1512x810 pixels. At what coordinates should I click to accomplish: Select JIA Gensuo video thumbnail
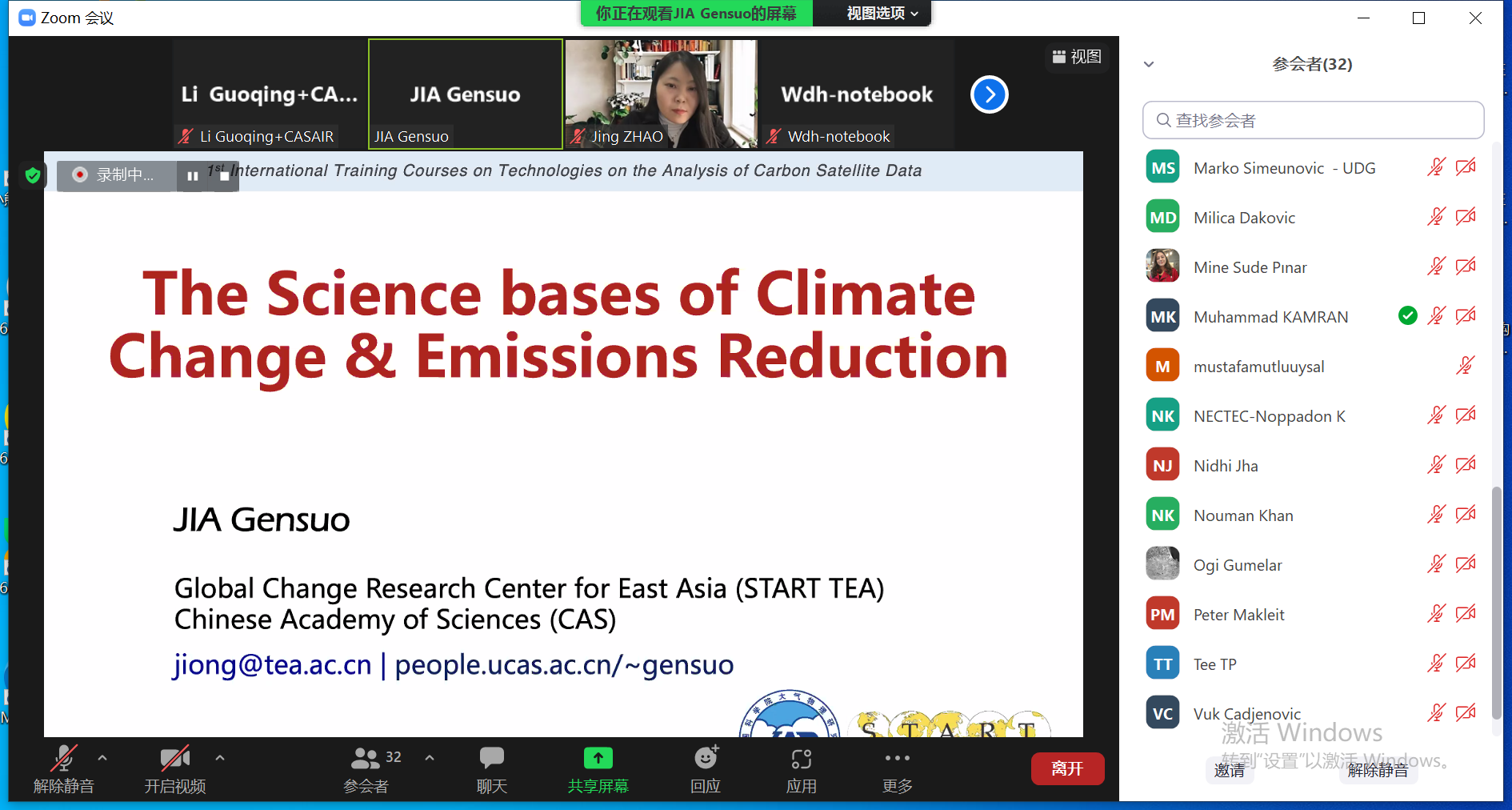465,94
